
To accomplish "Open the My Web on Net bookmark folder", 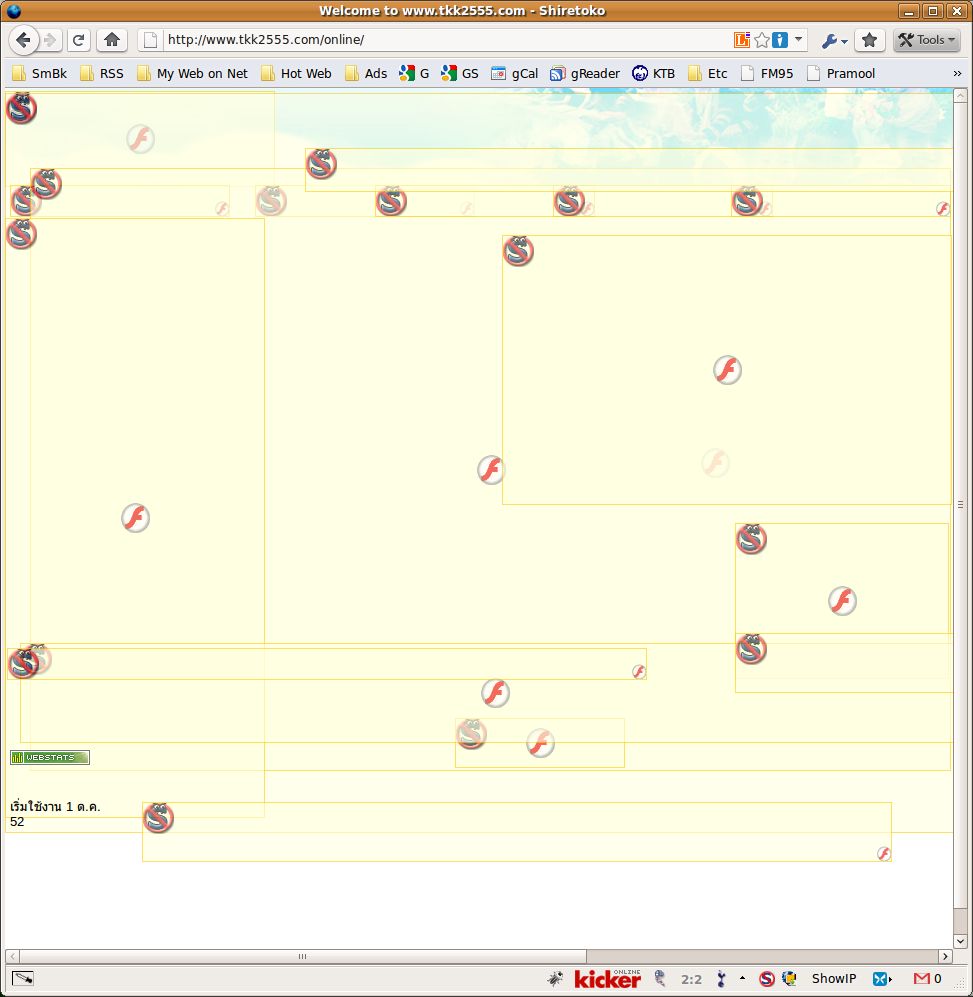I will 192,73.
